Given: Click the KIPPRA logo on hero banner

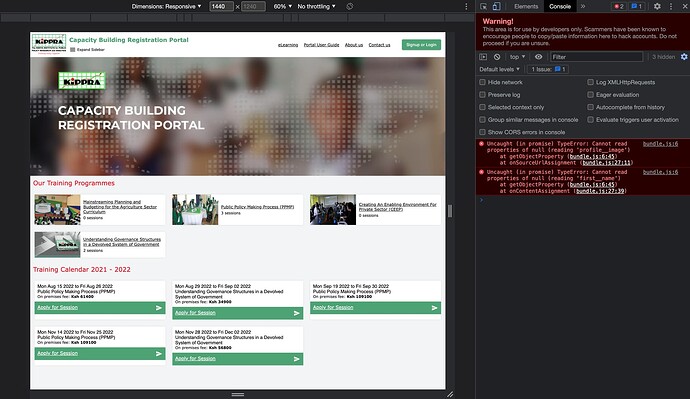Looking at the screenshot, I should (x=82, y=81).
